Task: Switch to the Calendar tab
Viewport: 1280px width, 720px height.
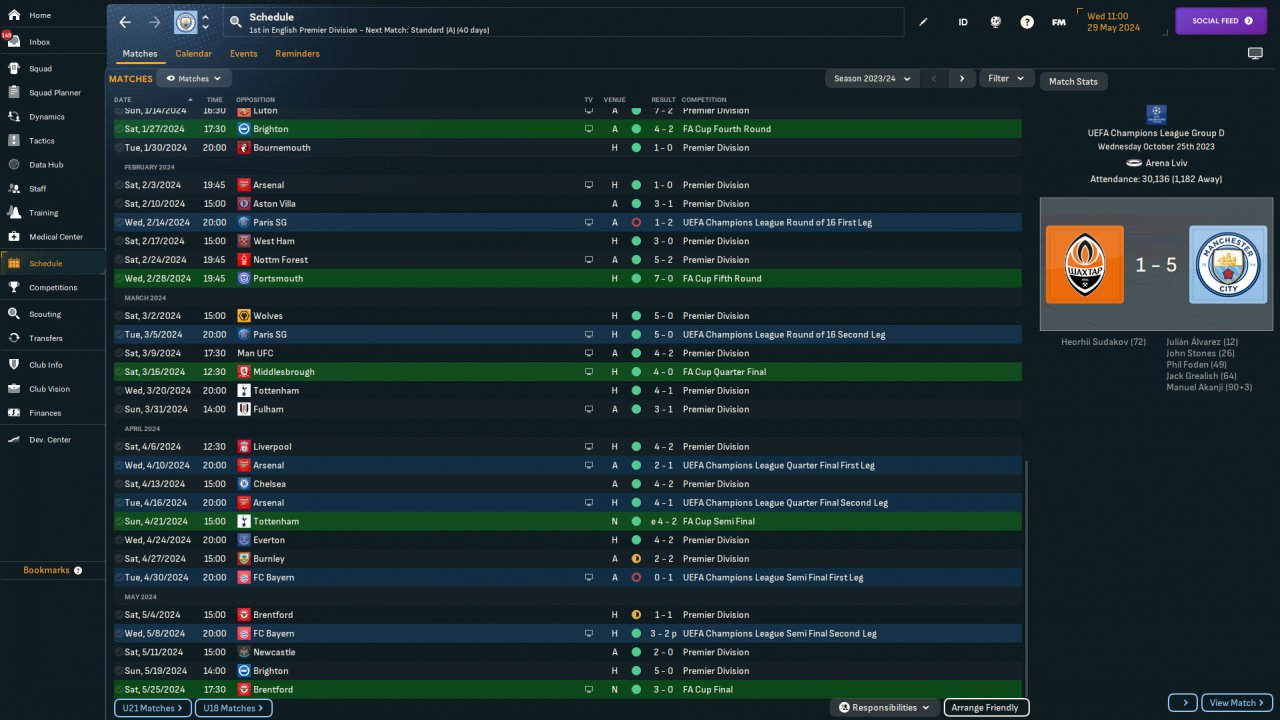Action: (194, 54)
